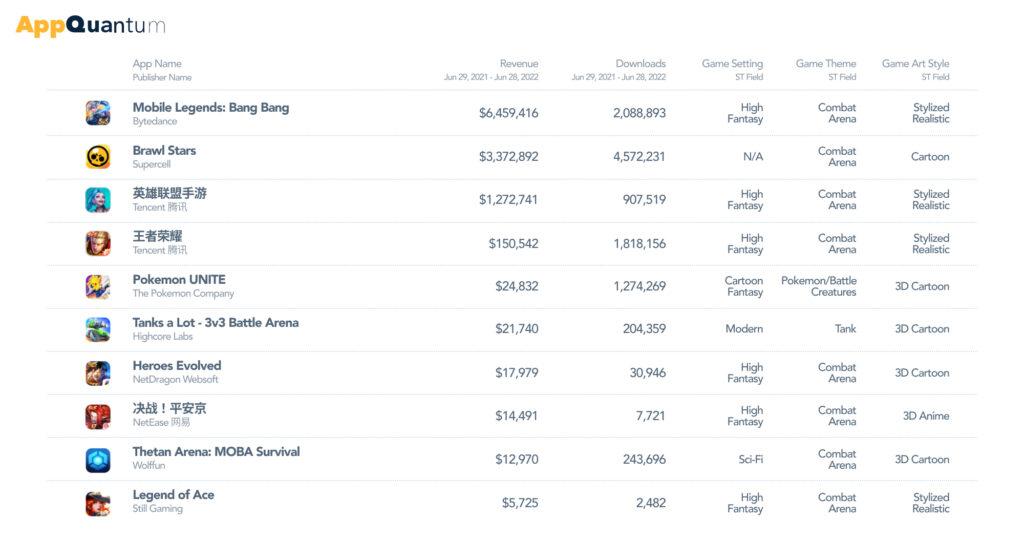Click the N/A game setting cell

(753, 157)
